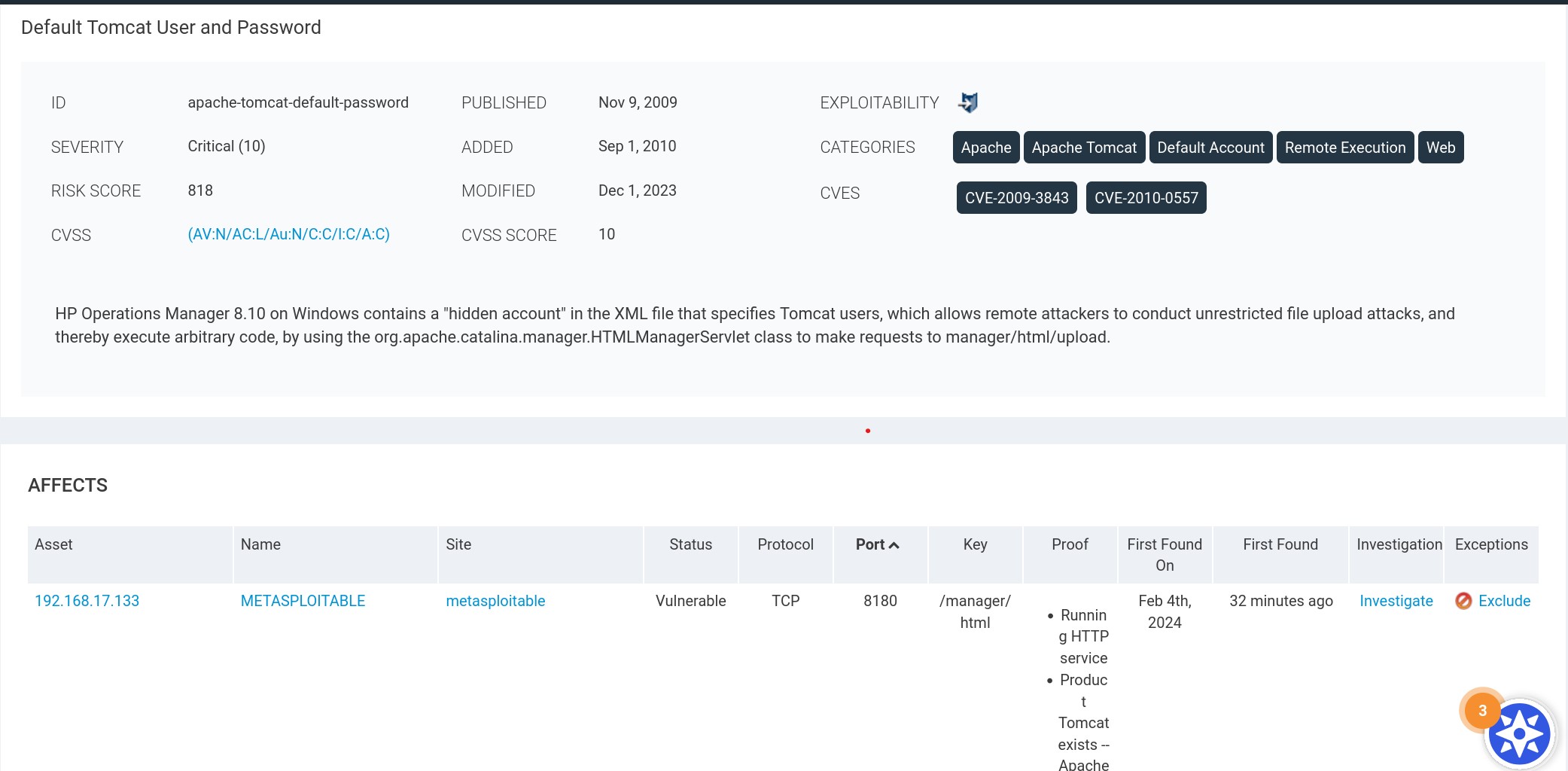The height and width of the screenshot is (771, 1568).
Task: Click the red Exclude exception icon
Action: [x=1463, y=601]
